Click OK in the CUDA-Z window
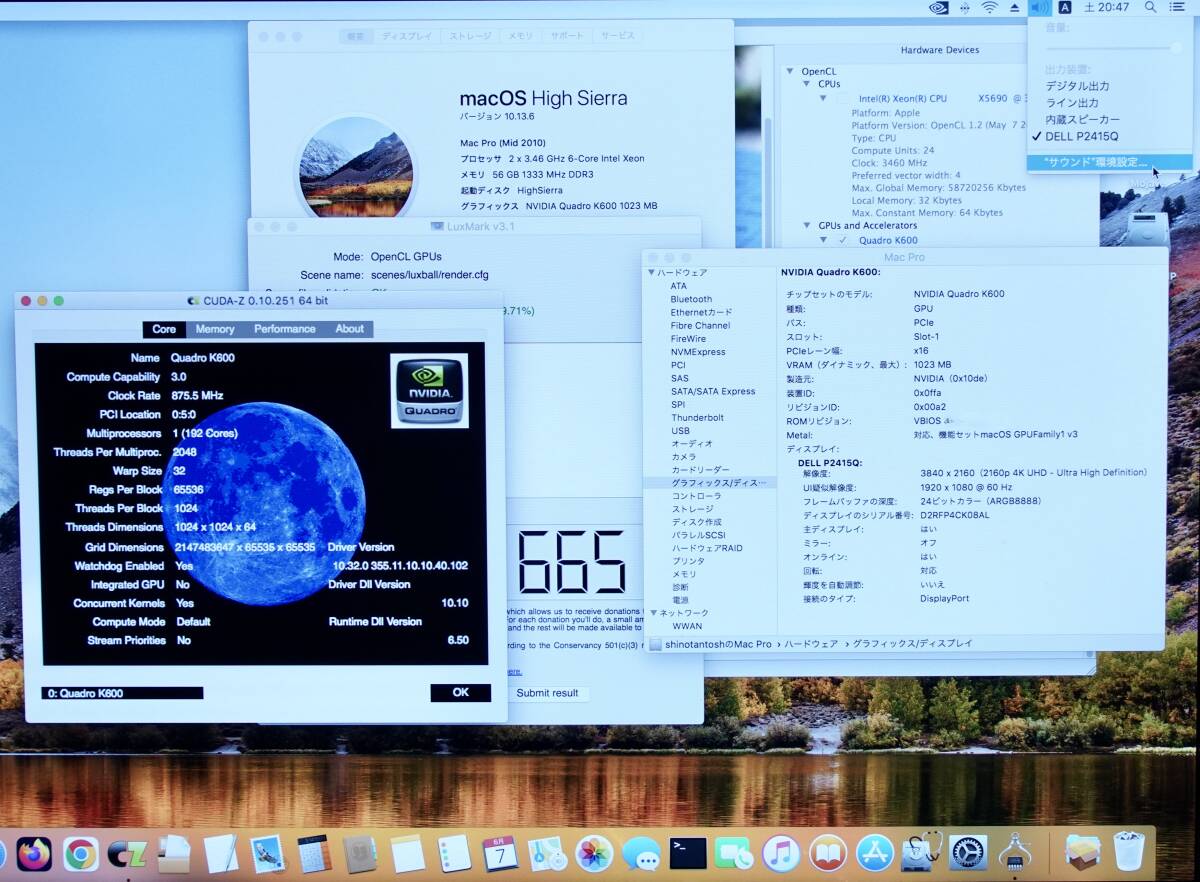1200x882 pixels. click(460, 693)
